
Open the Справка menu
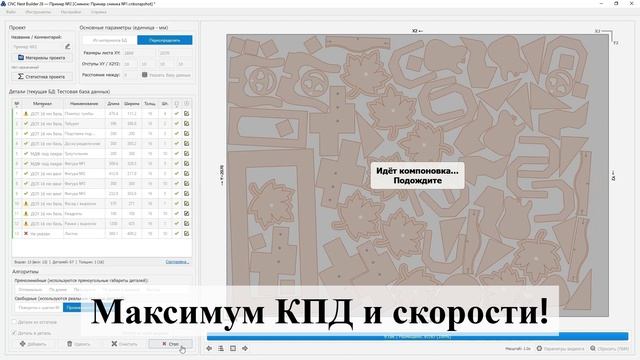tap(99, 12)
